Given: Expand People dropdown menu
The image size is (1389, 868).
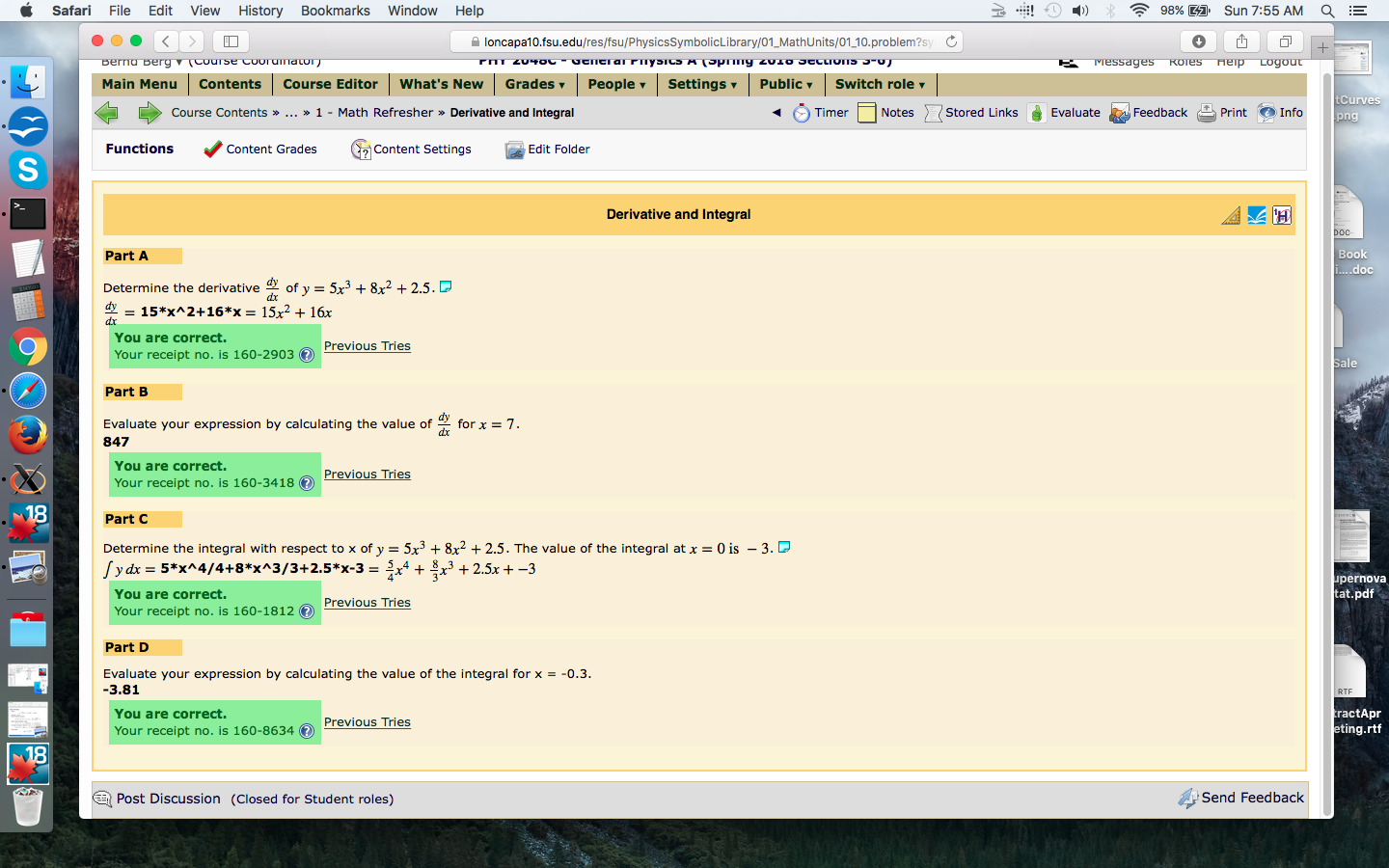Looking at the screenshot, I should point(617,84).
